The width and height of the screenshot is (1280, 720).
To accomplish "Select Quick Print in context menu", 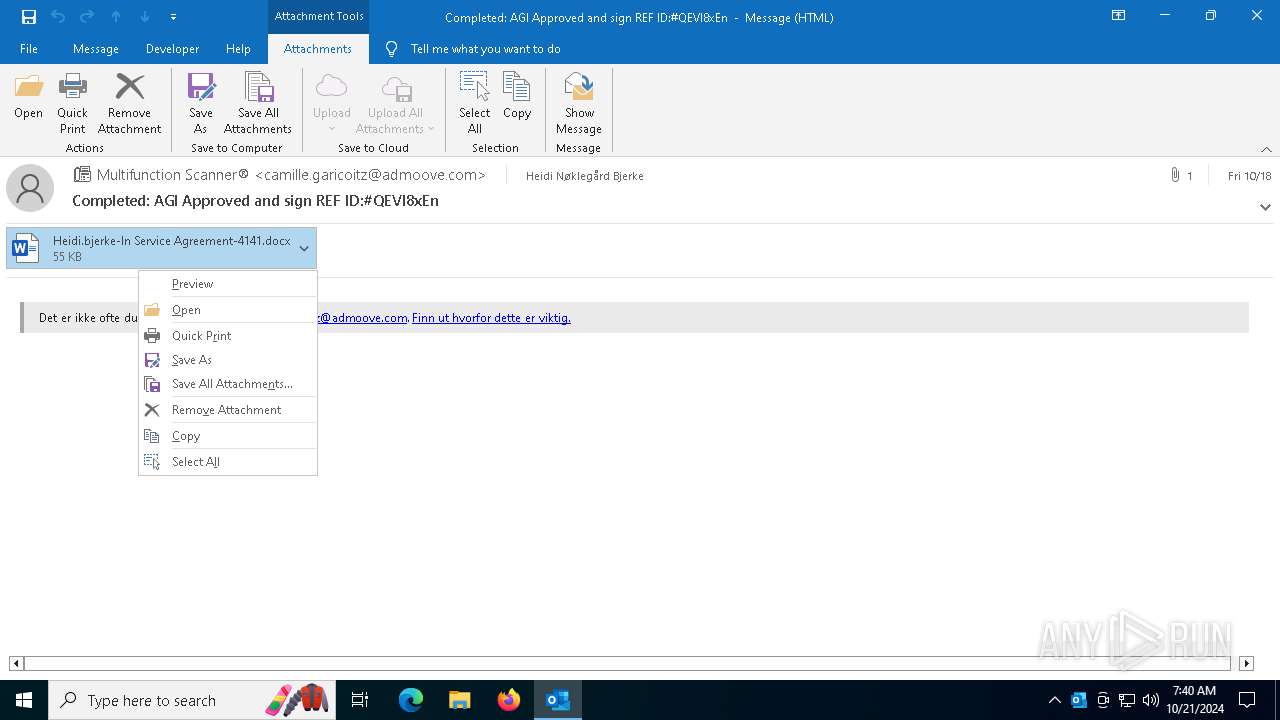I will [x=228, y=336].
